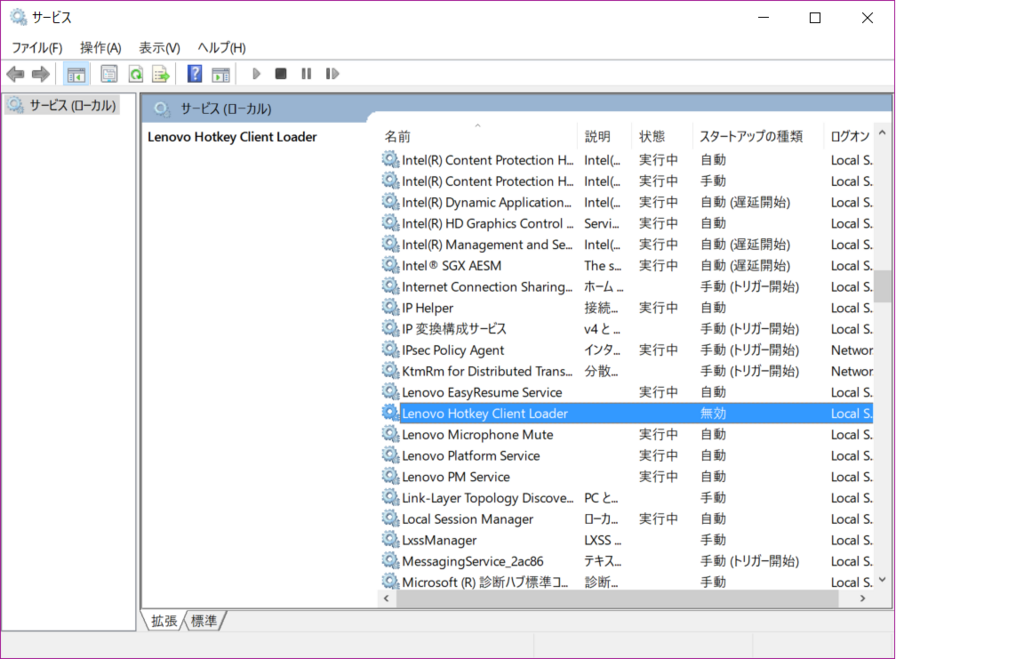Select Intel(R) Management and Se... service
1024x659 pixels.
[x=627, y=244]
